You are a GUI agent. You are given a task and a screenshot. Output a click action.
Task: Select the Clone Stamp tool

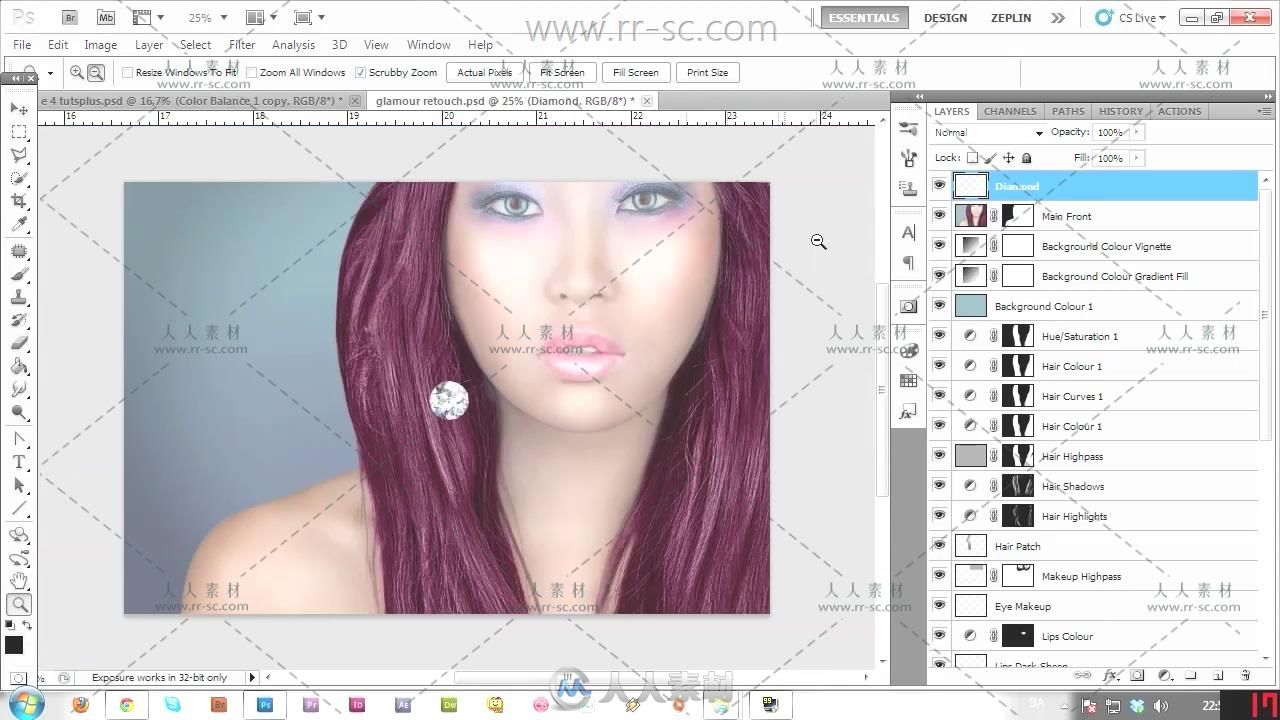tap(19, 298)
